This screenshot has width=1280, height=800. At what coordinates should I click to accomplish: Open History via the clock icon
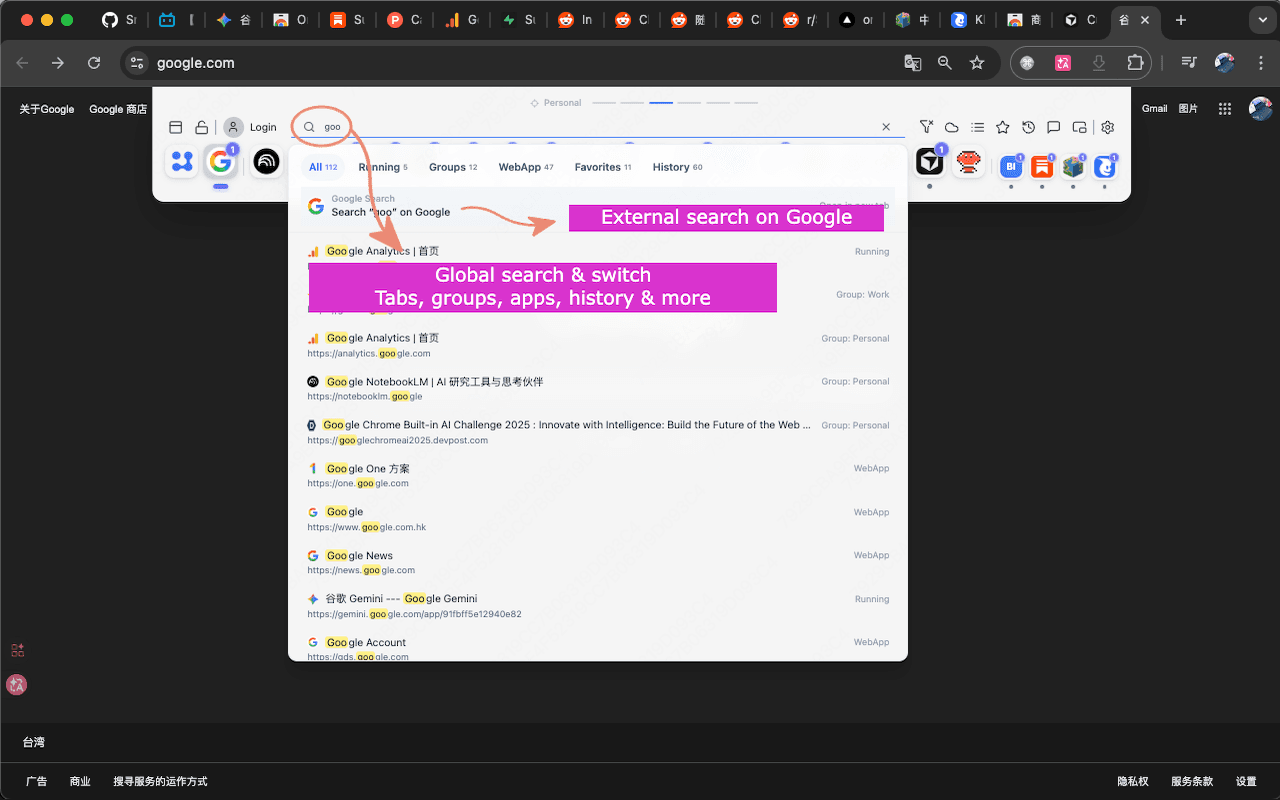(x=1028, y=127)
